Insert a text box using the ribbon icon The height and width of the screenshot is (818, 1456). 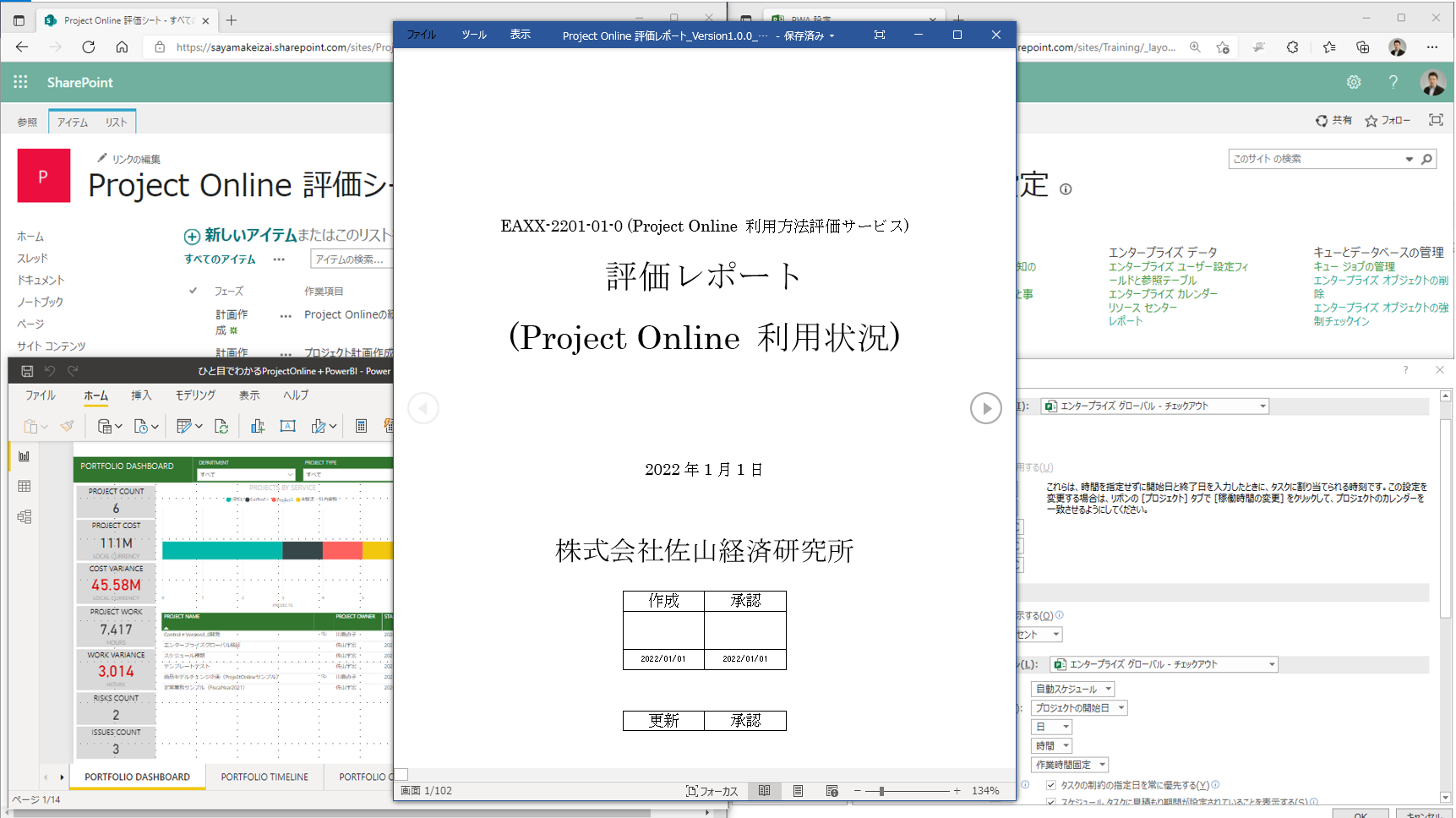tap(287, 427)
